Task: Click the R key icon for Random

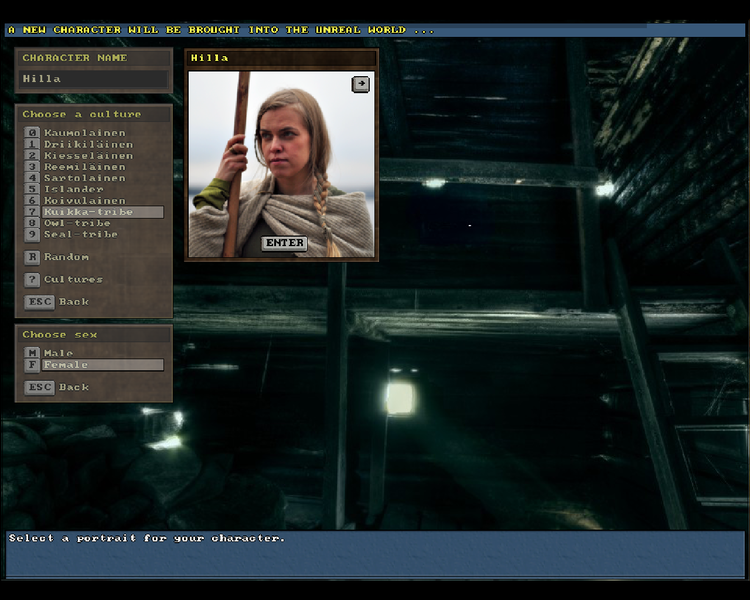Action: (x=33, y=257)
